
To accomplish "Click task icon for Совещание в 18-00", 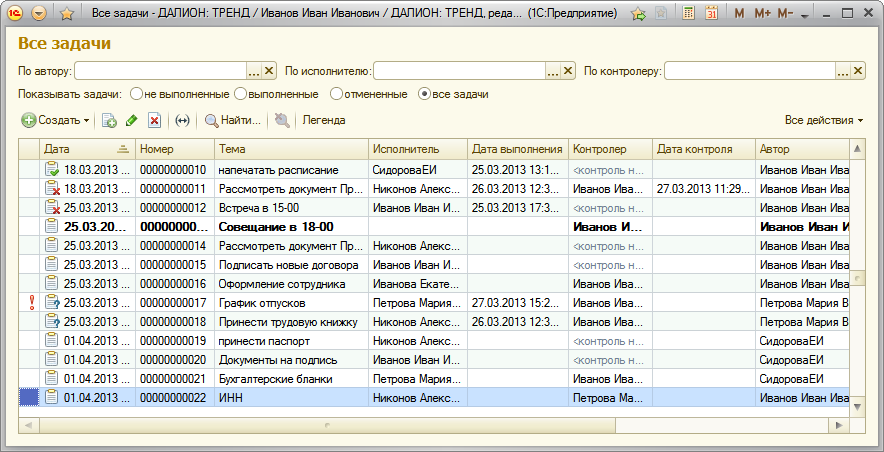I will (51, 227).
